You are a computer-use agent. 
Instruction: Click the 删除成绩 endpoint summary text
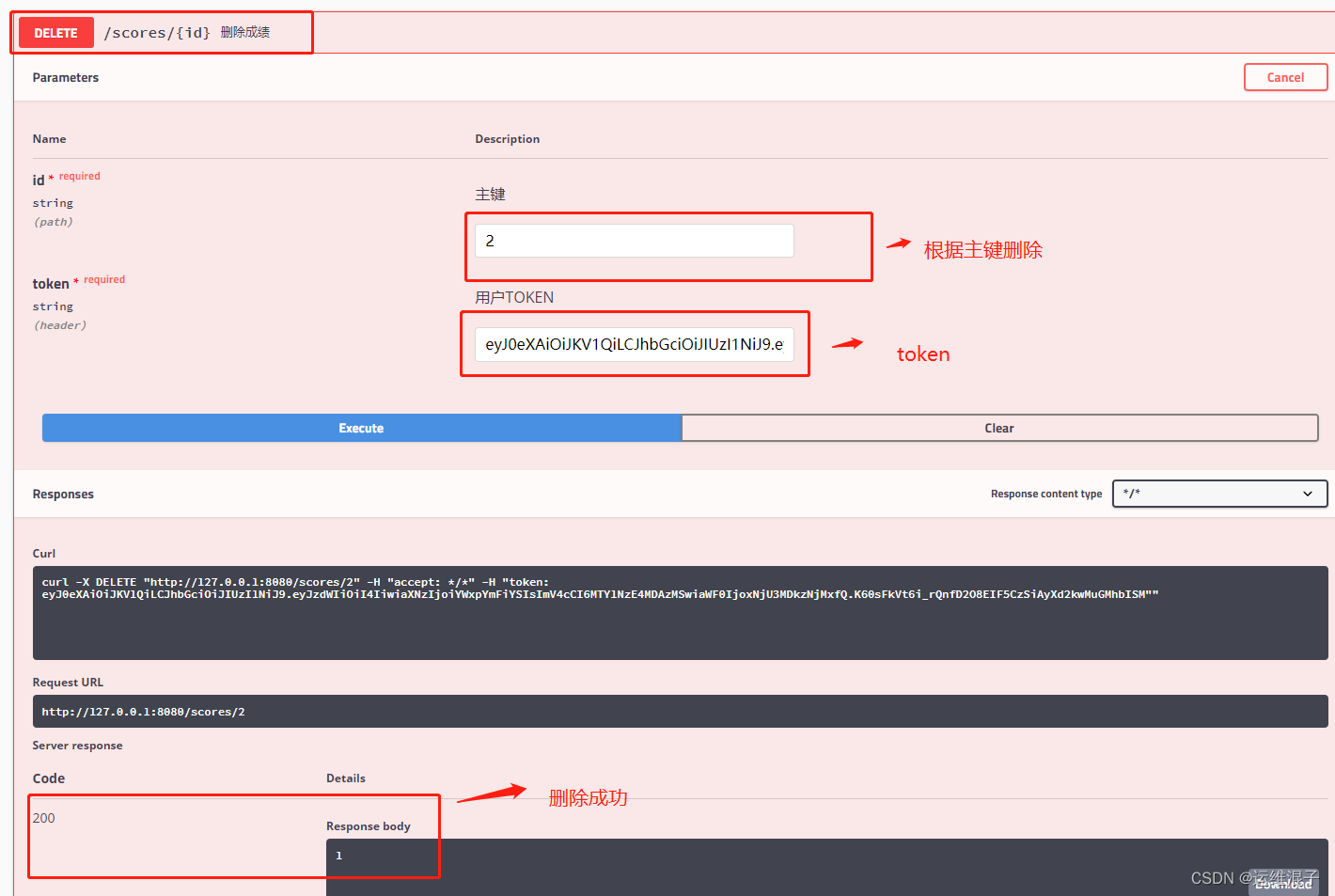[x=245, y=32]
